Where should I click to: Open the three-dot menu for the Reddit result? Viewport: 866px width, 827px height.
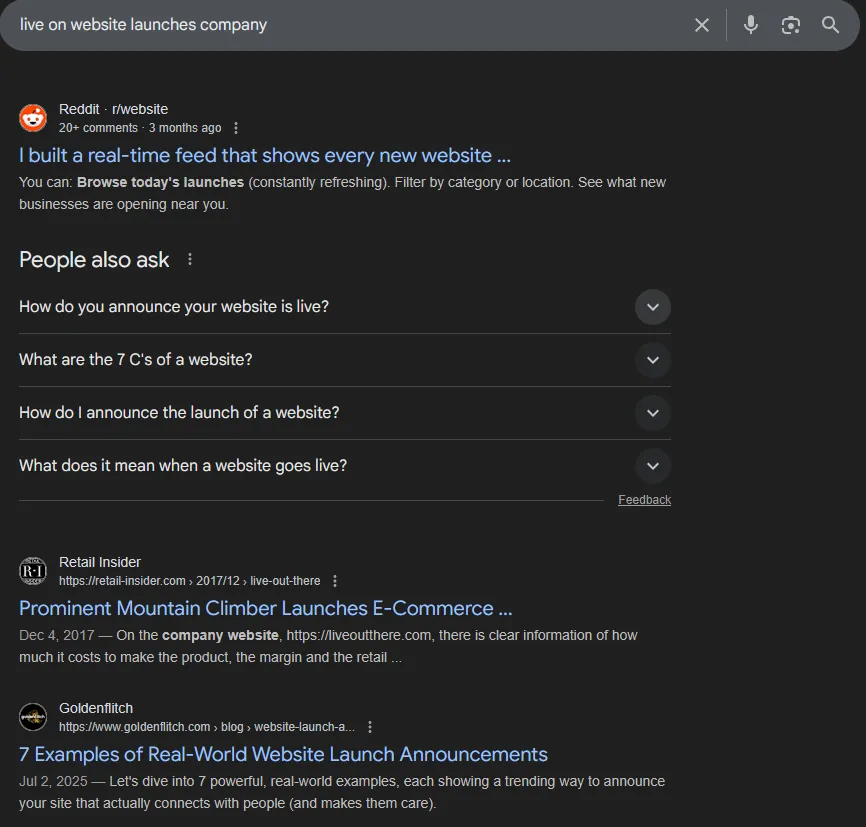[235, 127]
